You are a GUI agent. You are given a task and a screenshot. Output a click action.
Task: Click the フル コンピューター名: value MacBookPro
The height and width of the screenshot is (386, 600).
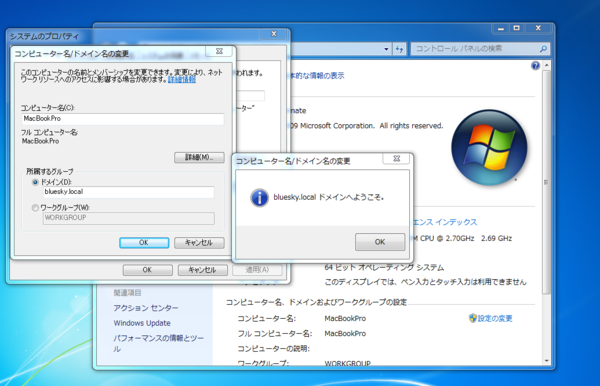(x=345, y=334)
